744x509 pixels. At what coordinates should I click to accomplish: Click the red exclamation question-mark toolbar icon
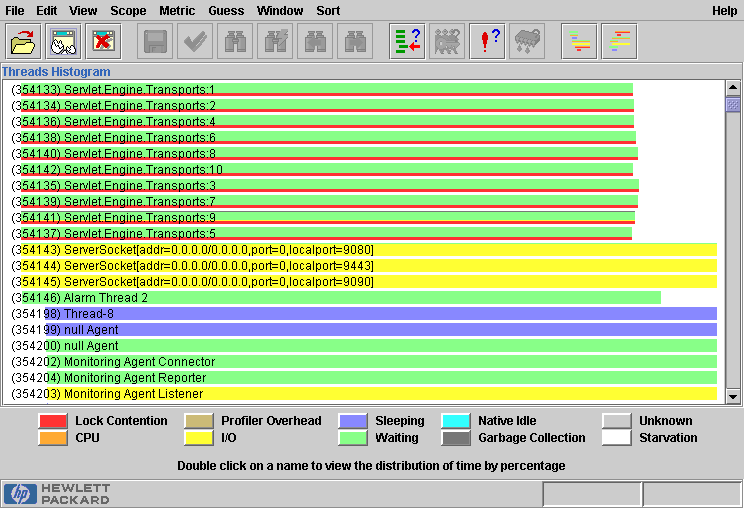[487, 42]
